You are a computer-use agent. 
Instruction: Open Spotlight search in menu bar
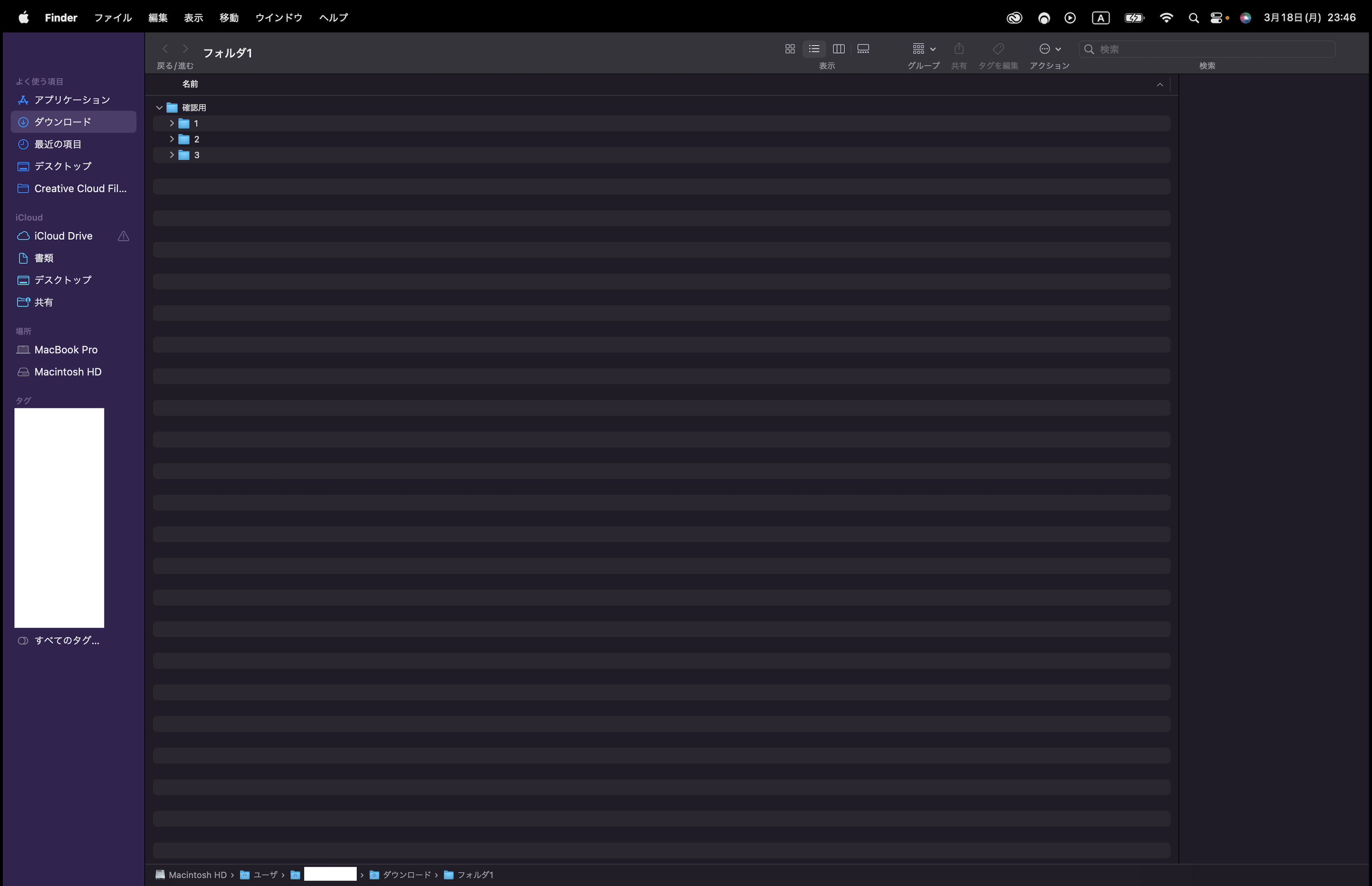tap(1193, 18)
